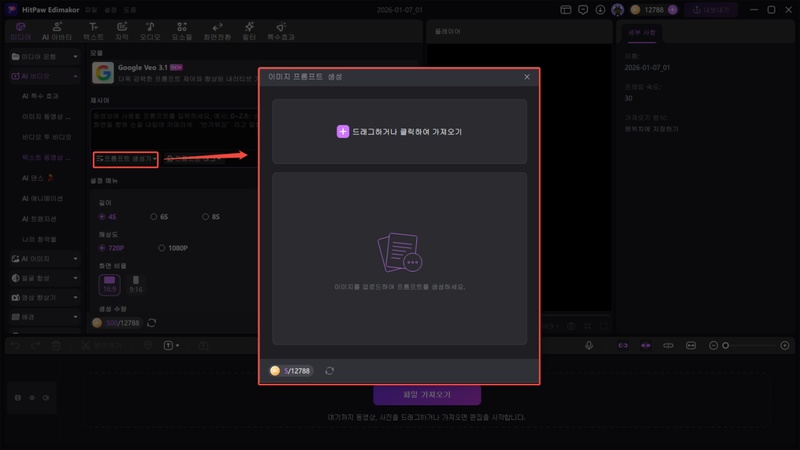
Task: Click the timeline trash delete icon
Action: pyautogui.click(x=56, y=345)
